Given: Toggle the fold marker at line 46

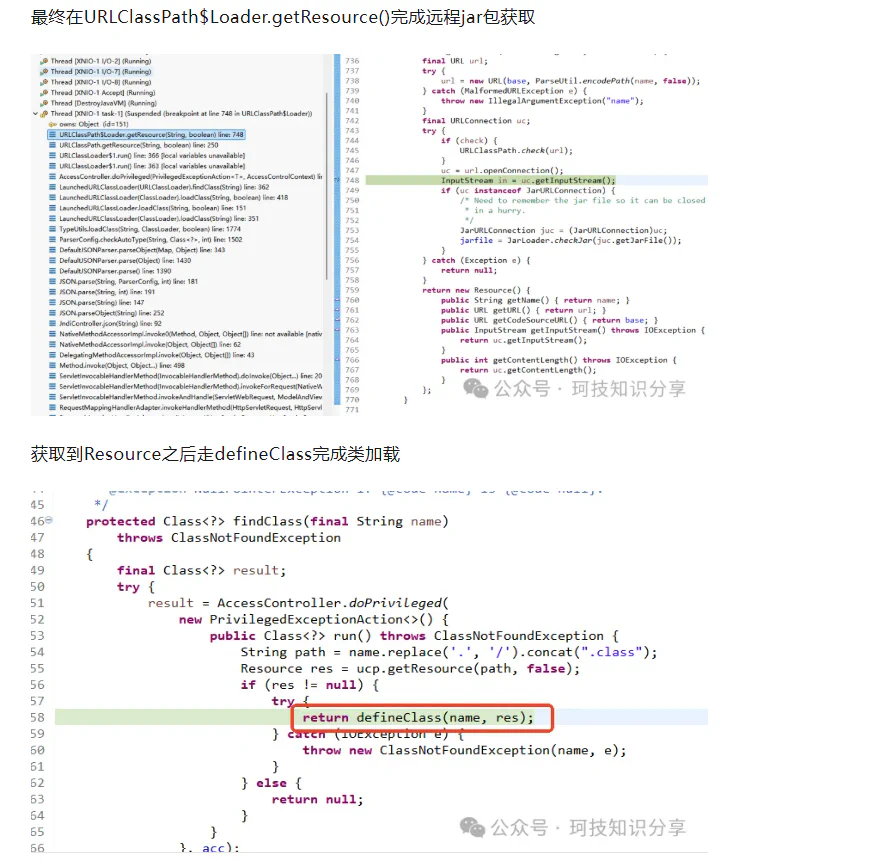Looking at the screenshot, I should [x=49, y=520].
